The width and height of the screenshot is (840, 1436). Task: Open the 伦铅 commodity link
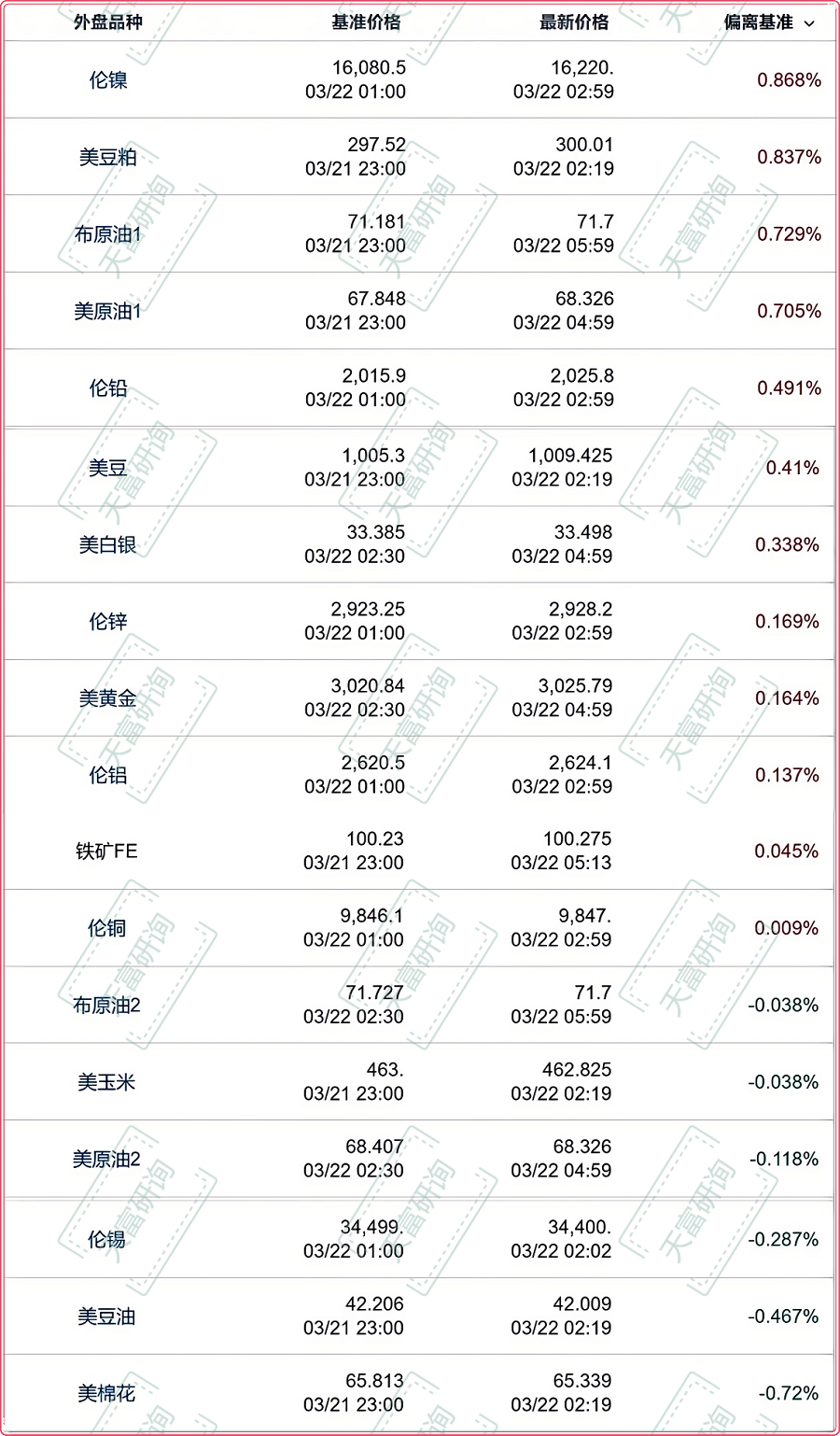[108, 388]
